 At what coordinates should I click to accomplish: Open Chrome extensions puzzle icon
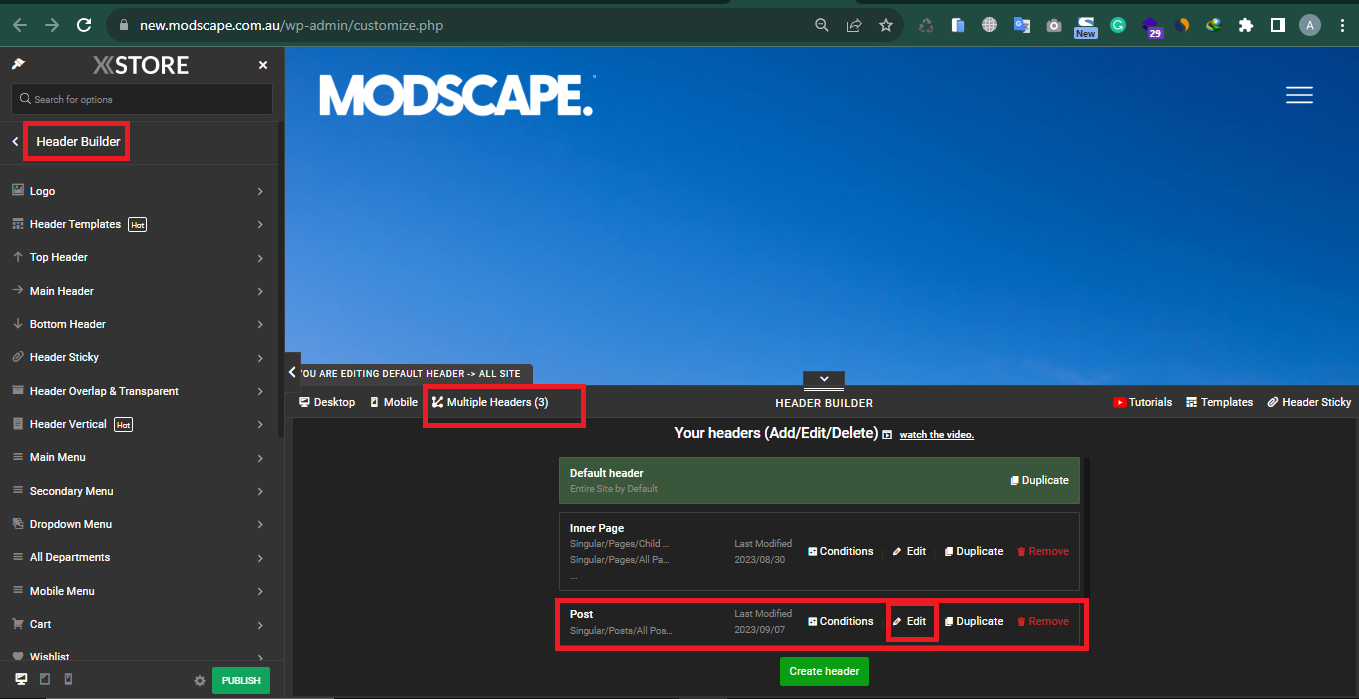[x=1245, y=25]
